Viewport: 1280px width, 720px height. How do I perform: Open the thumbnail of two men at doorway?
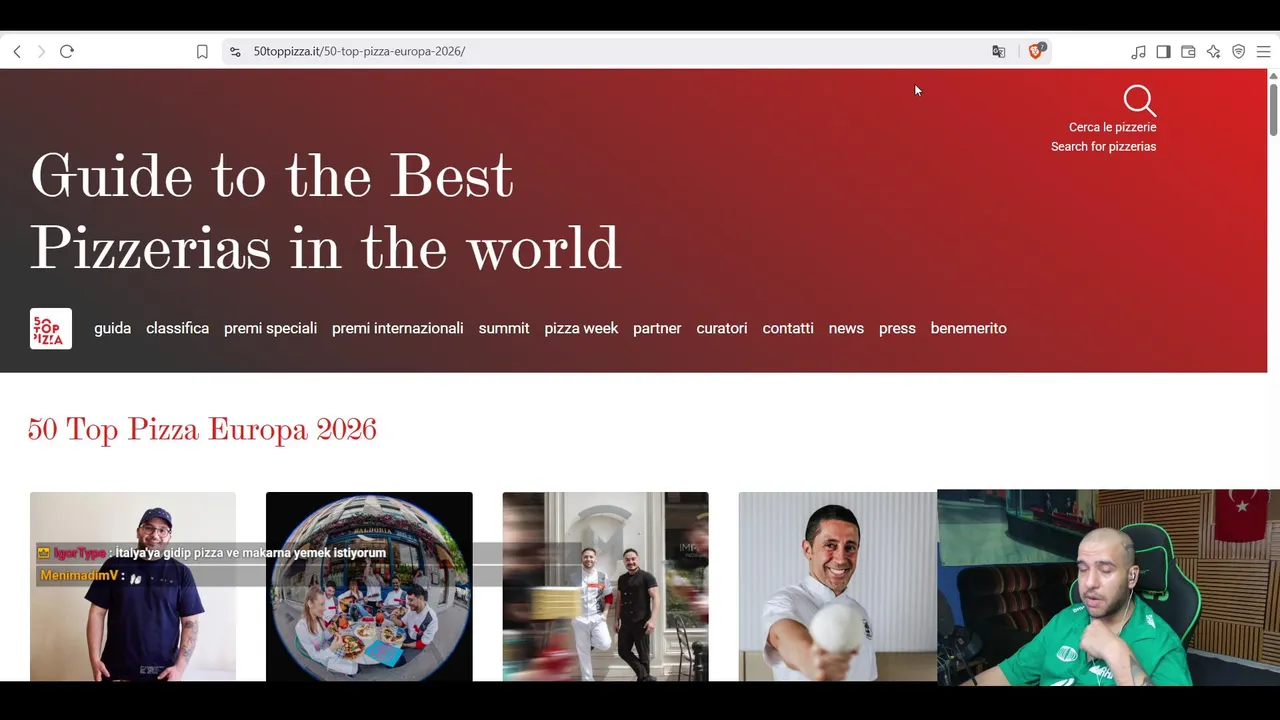(x=605, y=586)
